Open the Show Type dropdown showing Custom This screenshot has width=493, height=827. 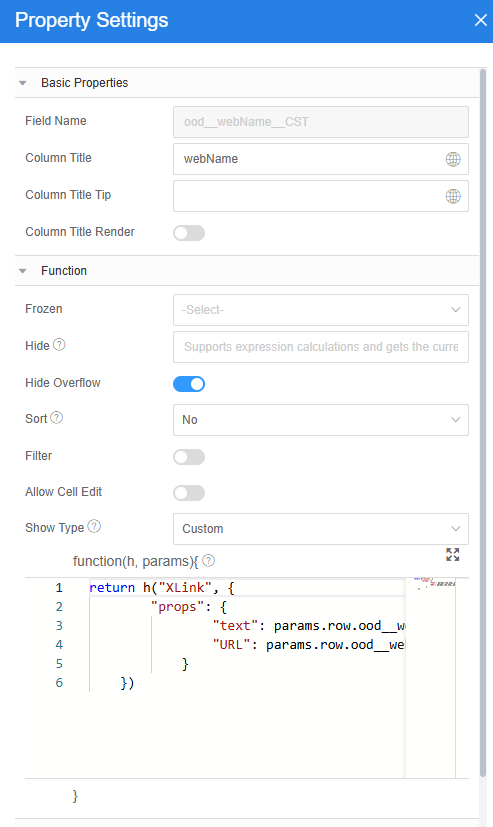tap(321, 529)
